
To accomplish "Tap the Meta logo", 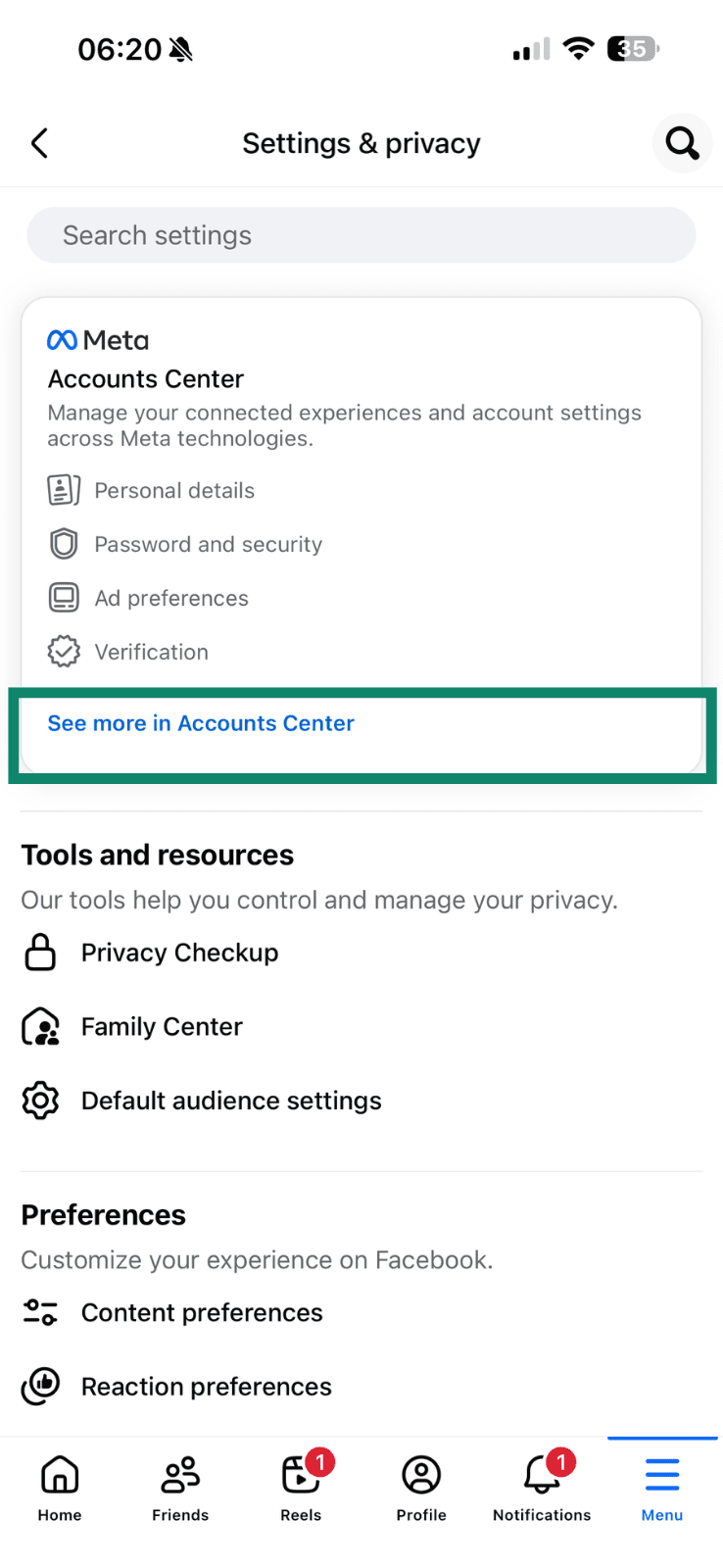I will tap(98, 340).
